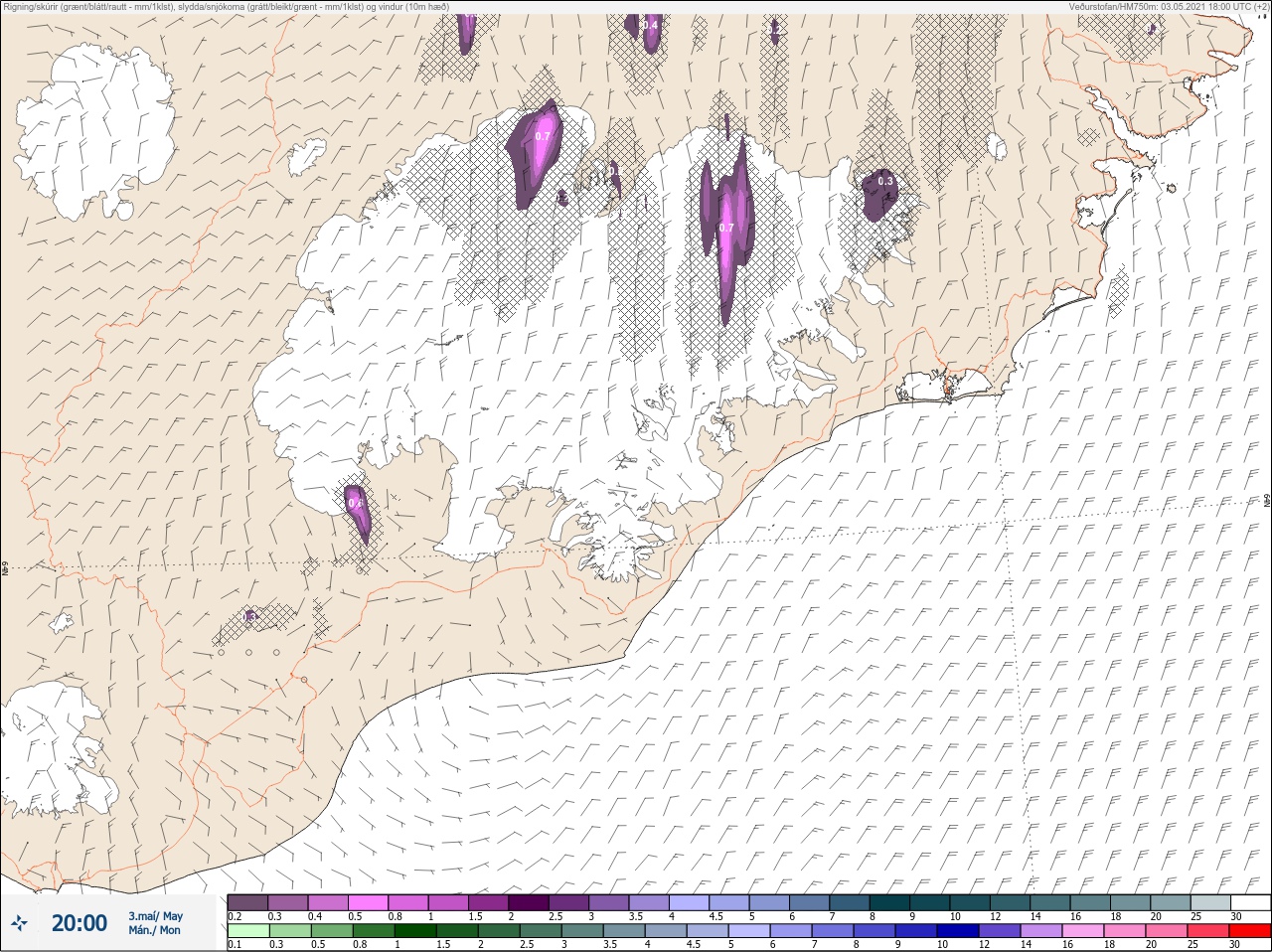
Task: Click the '4.5' label under the purple legend row
Action: 715,916
